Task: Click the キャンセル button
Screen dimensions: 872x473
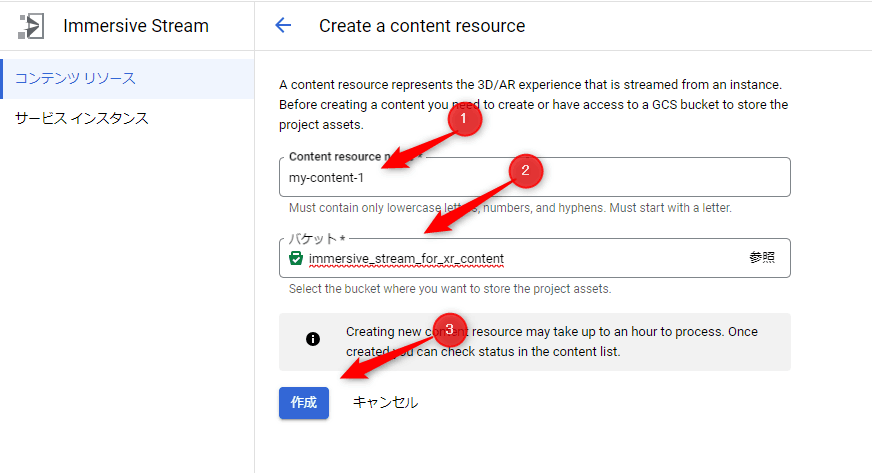Action: pyautogui.click(x=385, y=402)
